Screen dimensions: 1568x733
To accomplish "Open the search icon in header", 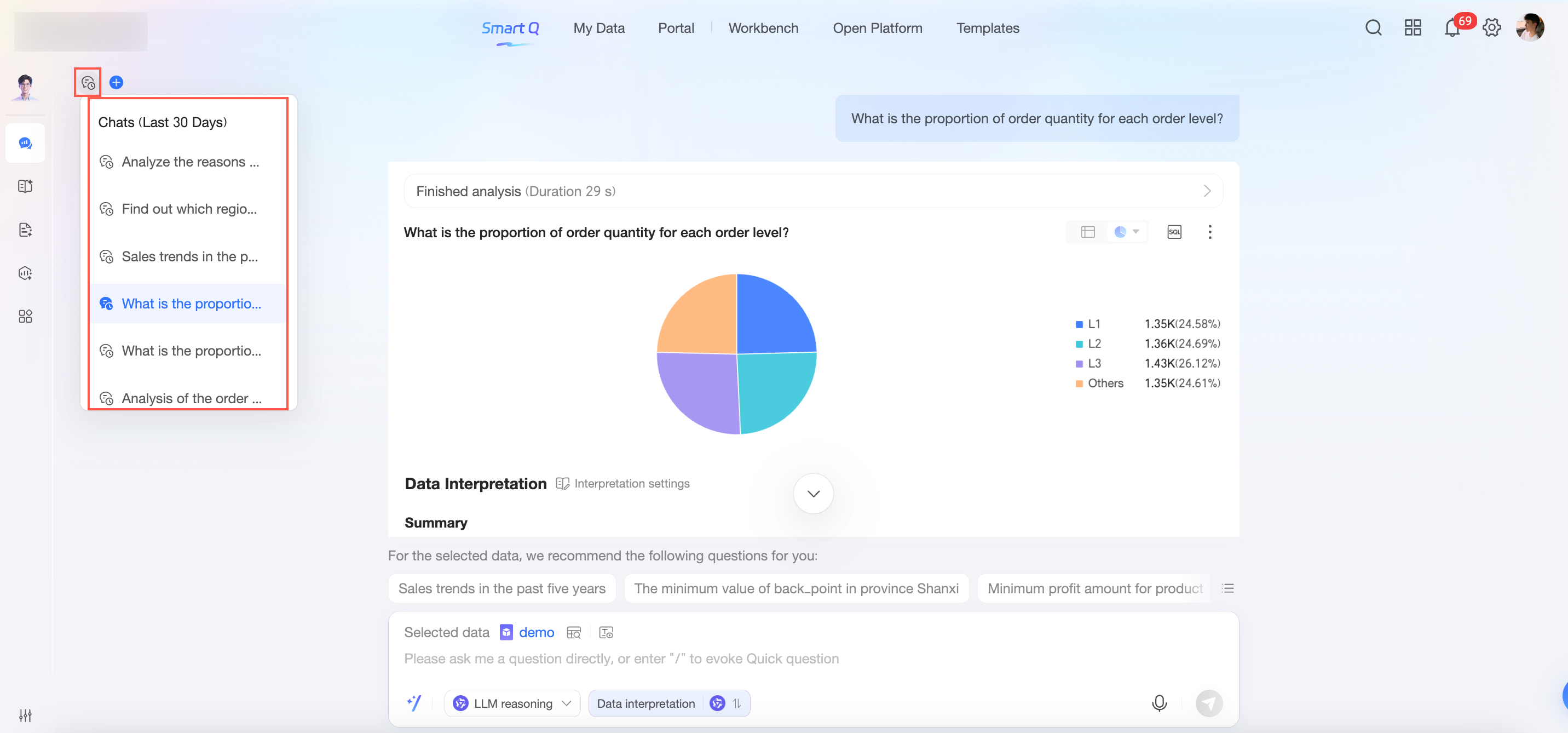I will pyautogui.click(x=1373, y=28).
